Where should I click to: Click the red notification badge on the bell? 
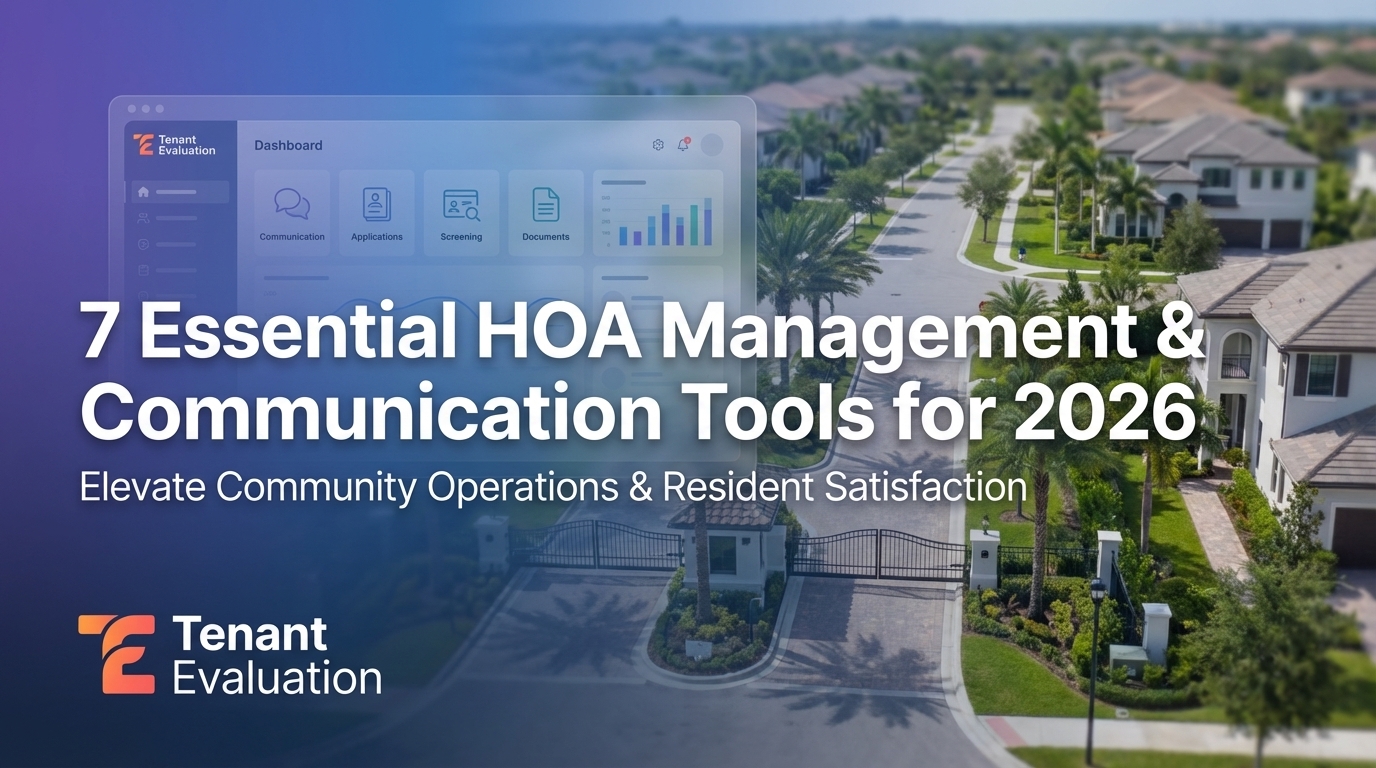pyautogui.click(x=687, y=139)
